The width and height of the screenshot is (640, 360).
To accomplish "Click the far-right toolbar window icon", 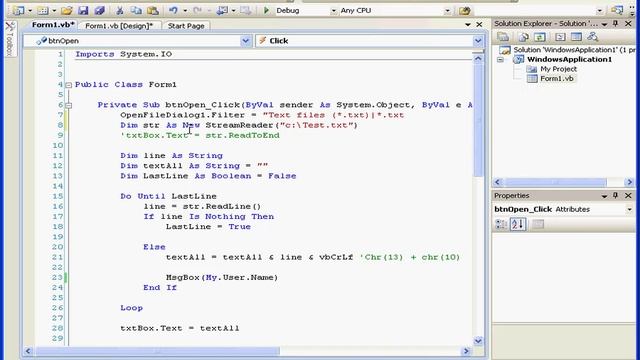I will pyautogui.click(x=617, y=11).
